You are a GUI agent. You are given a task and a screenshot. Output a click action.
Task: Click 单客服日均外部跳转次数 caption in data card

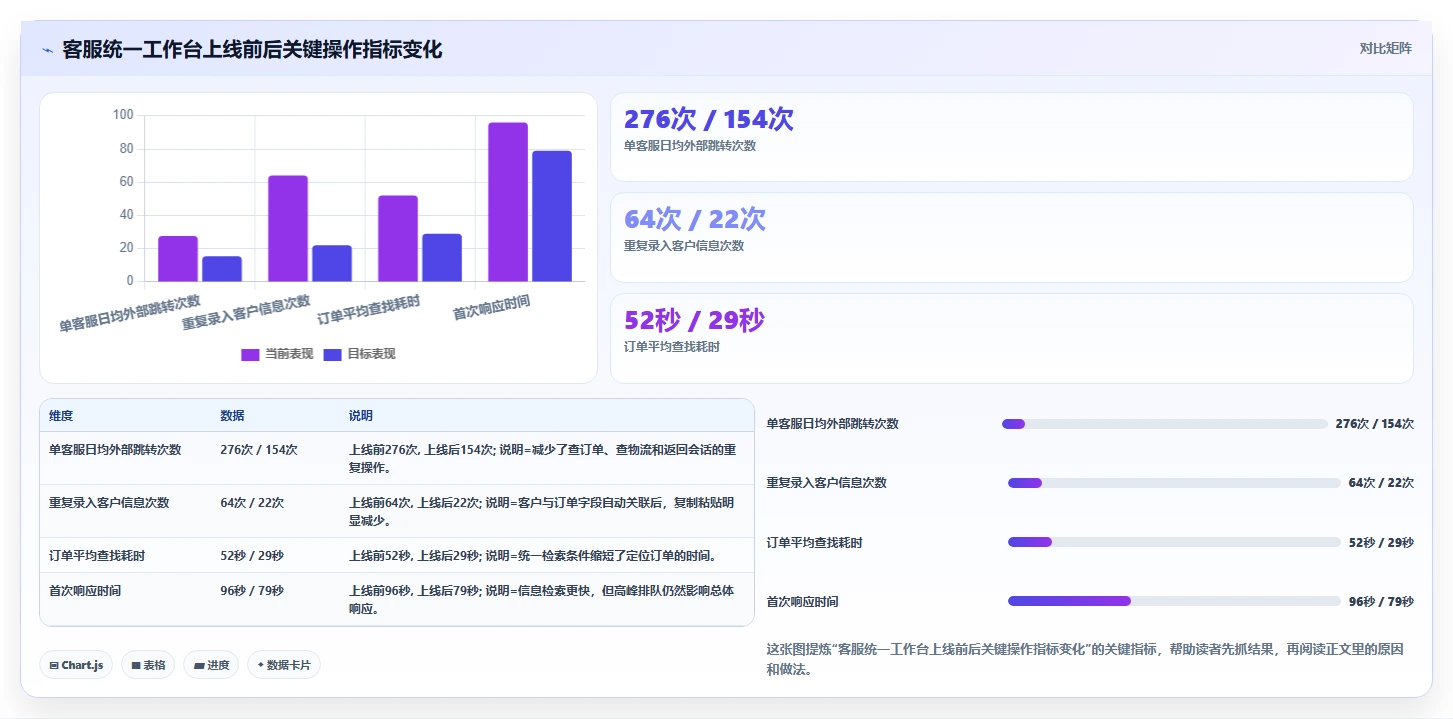pyautogui.click(x=690, y=145)
